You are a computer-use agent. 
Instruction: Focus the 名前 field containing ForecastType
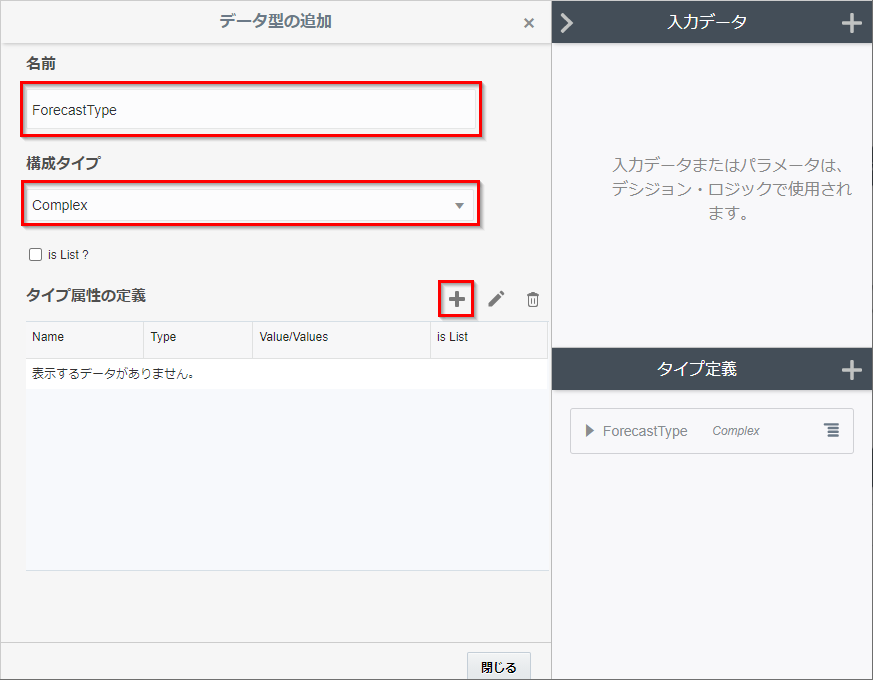250,110
